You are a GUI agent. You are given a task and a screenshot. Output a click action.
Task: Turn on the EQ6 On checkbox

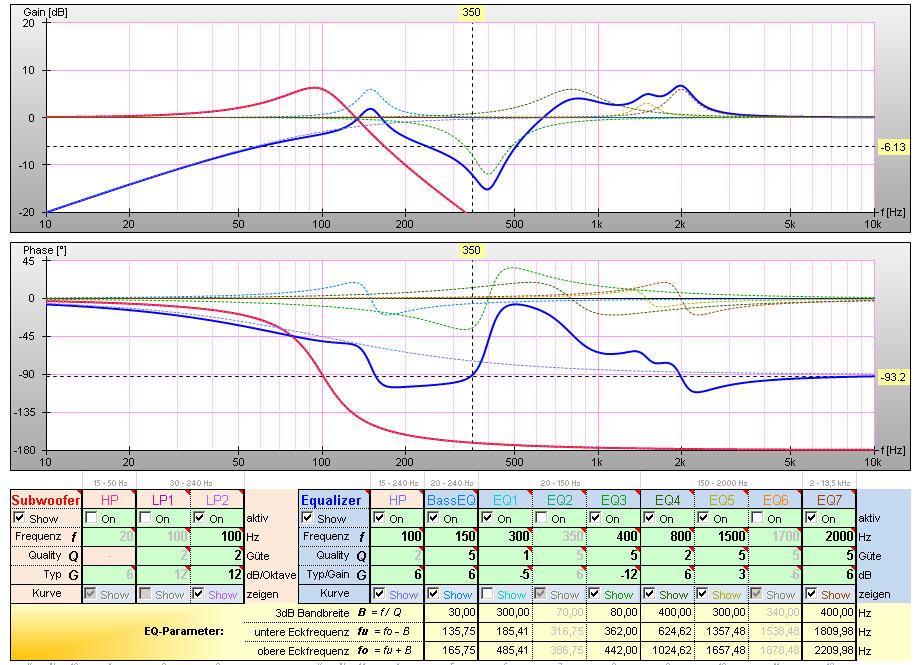758,519
